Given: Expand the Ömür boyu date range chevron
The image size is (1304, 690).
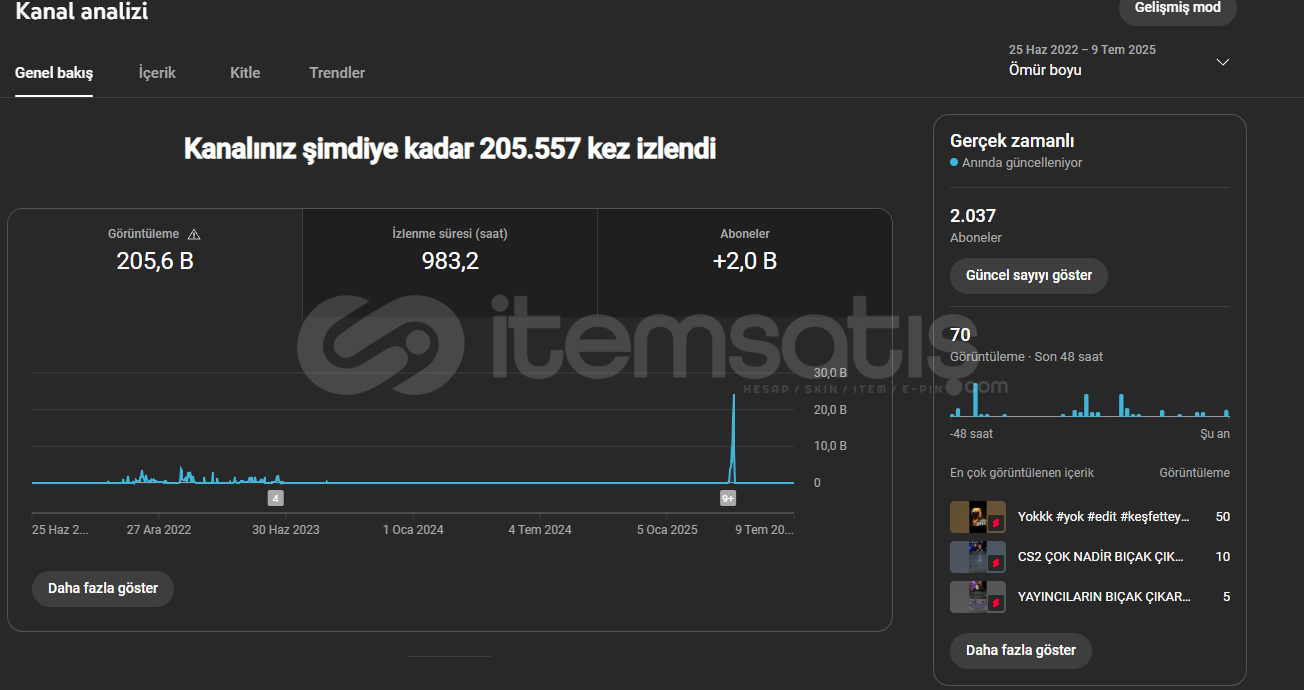Looking at the screenshot, I should (1222, 62).
